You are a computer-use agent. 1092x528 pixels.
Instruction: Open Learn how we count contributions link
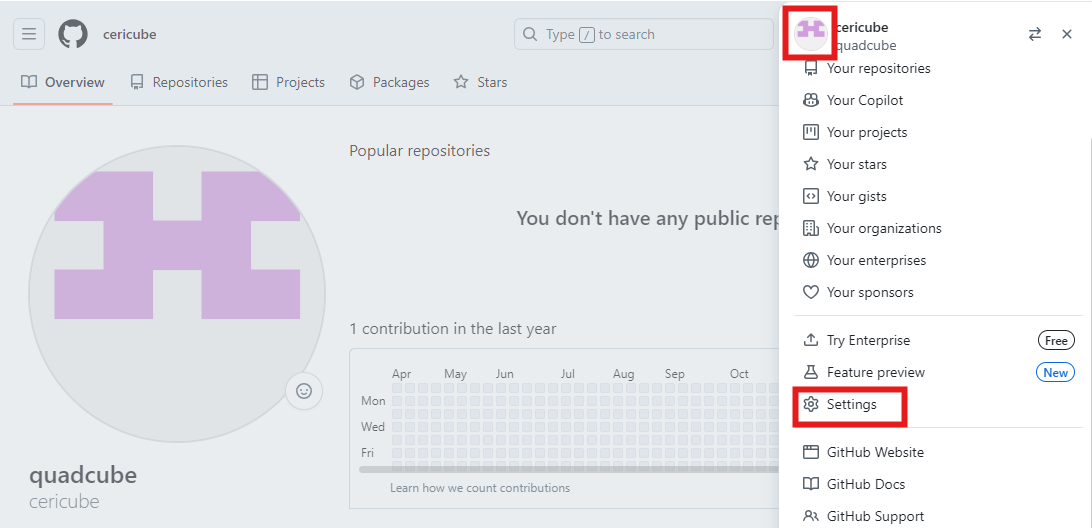click(480, 488)
